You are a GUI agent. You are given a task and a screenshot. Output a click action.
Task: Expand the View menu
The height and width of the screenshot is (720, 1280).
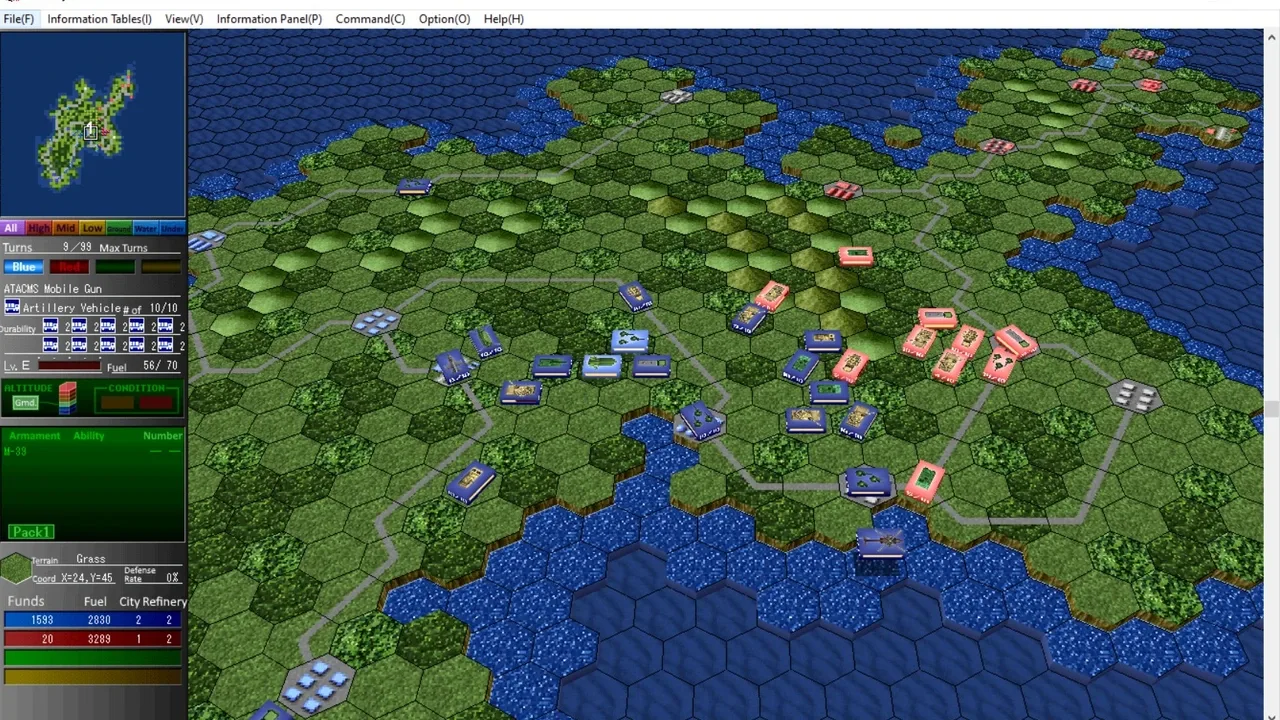184,19
